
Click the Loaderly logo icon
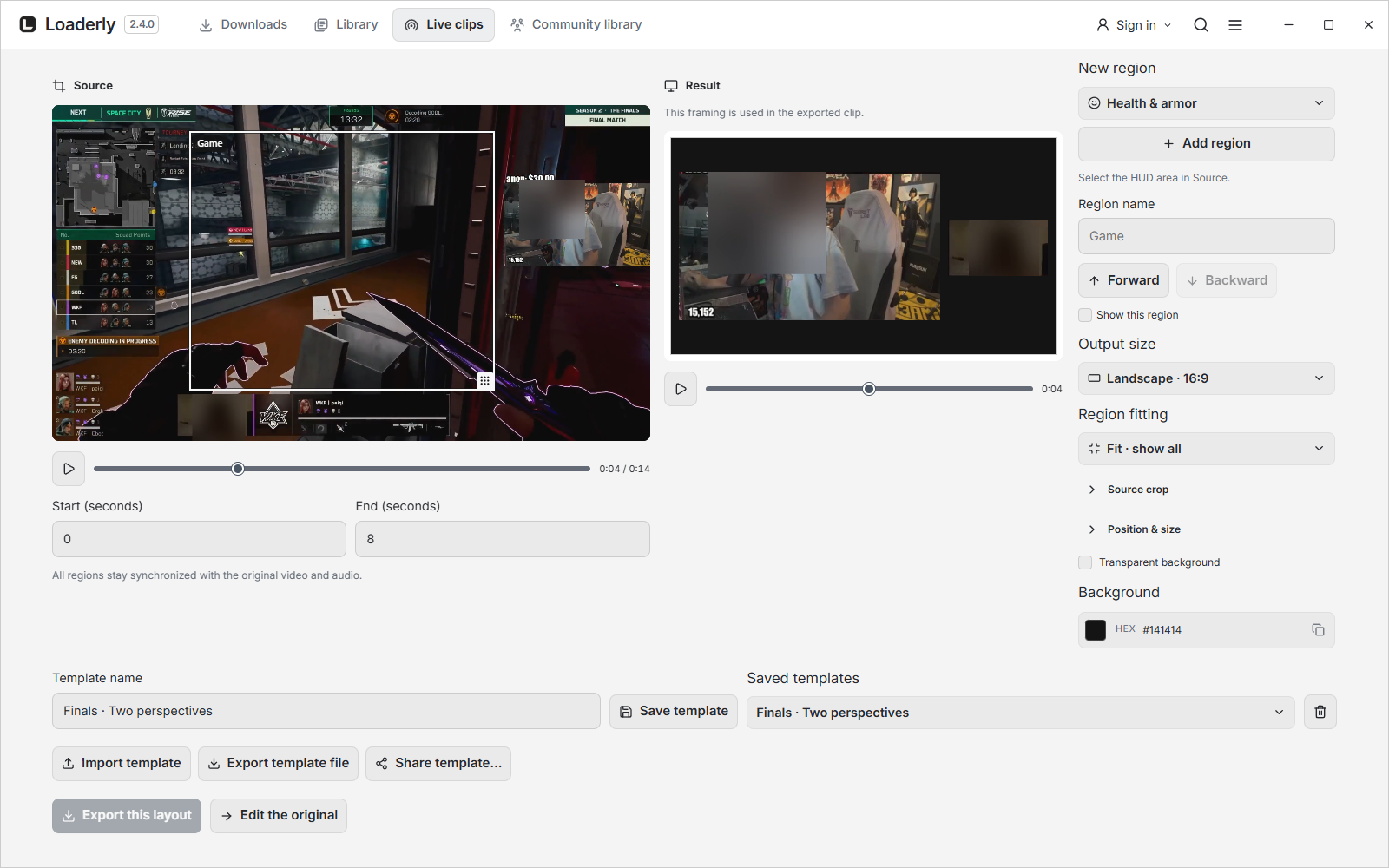coord(28,24)
